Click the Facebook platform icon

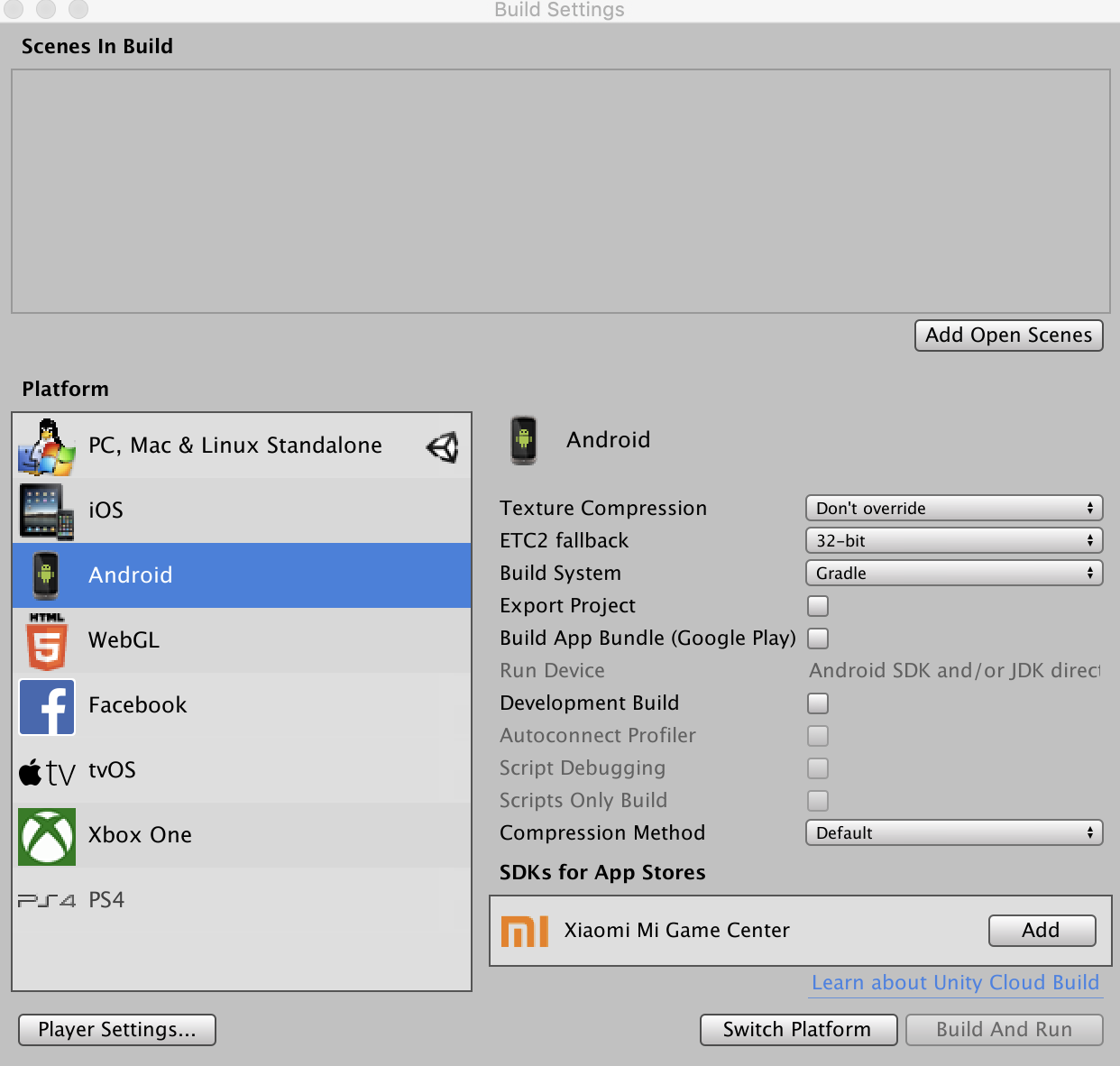(47, 706)
